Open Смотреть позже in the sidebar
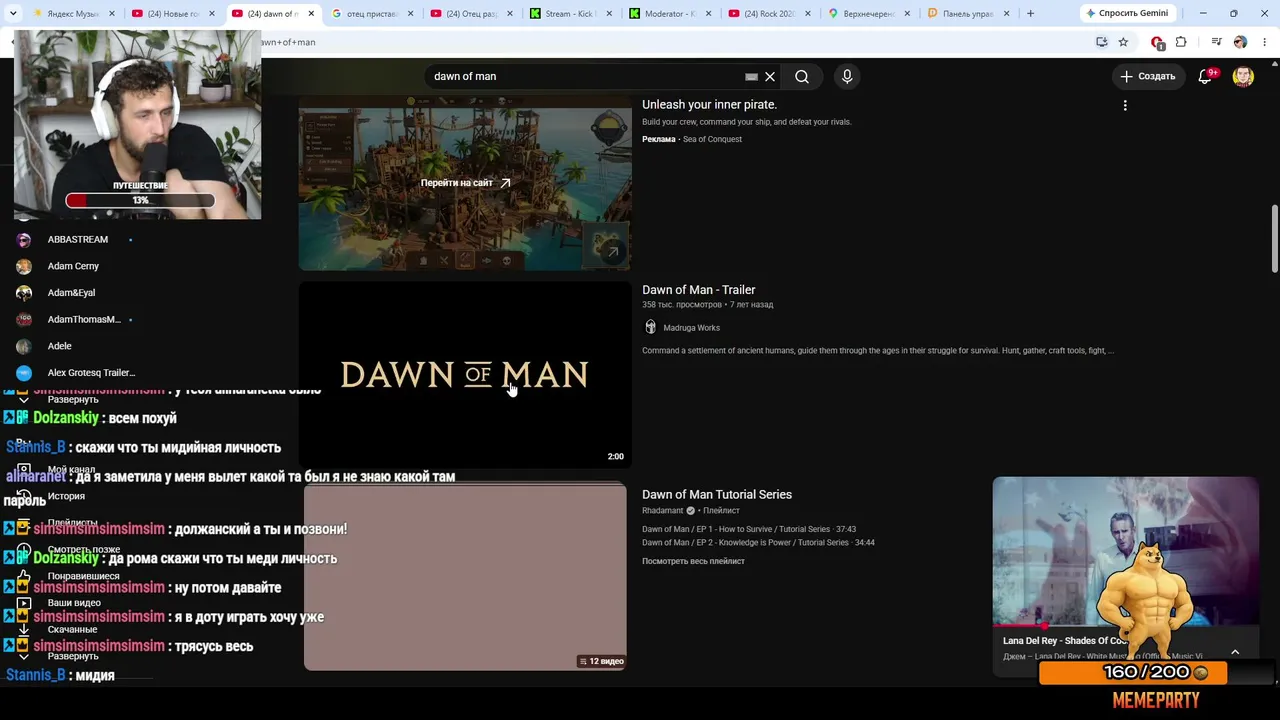 click(83, 549)
